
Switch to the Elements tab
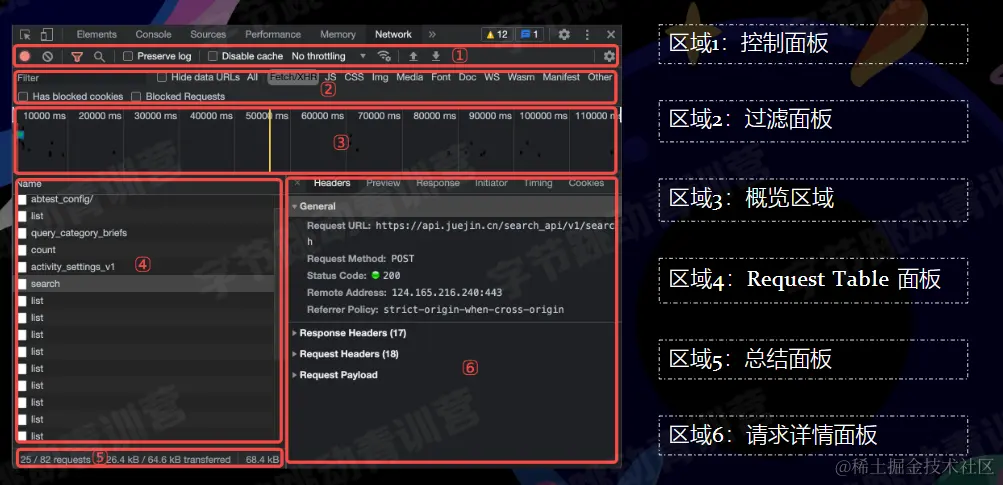pos(97,35)
